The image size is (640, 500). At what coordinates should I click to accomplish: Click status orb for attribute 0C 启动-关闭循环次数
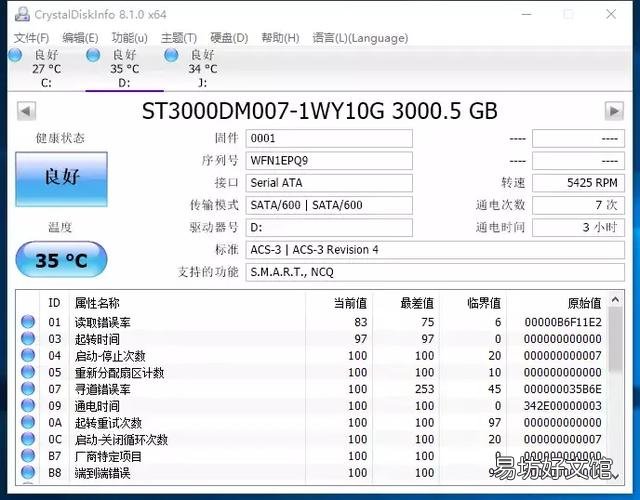coord(28,439)
